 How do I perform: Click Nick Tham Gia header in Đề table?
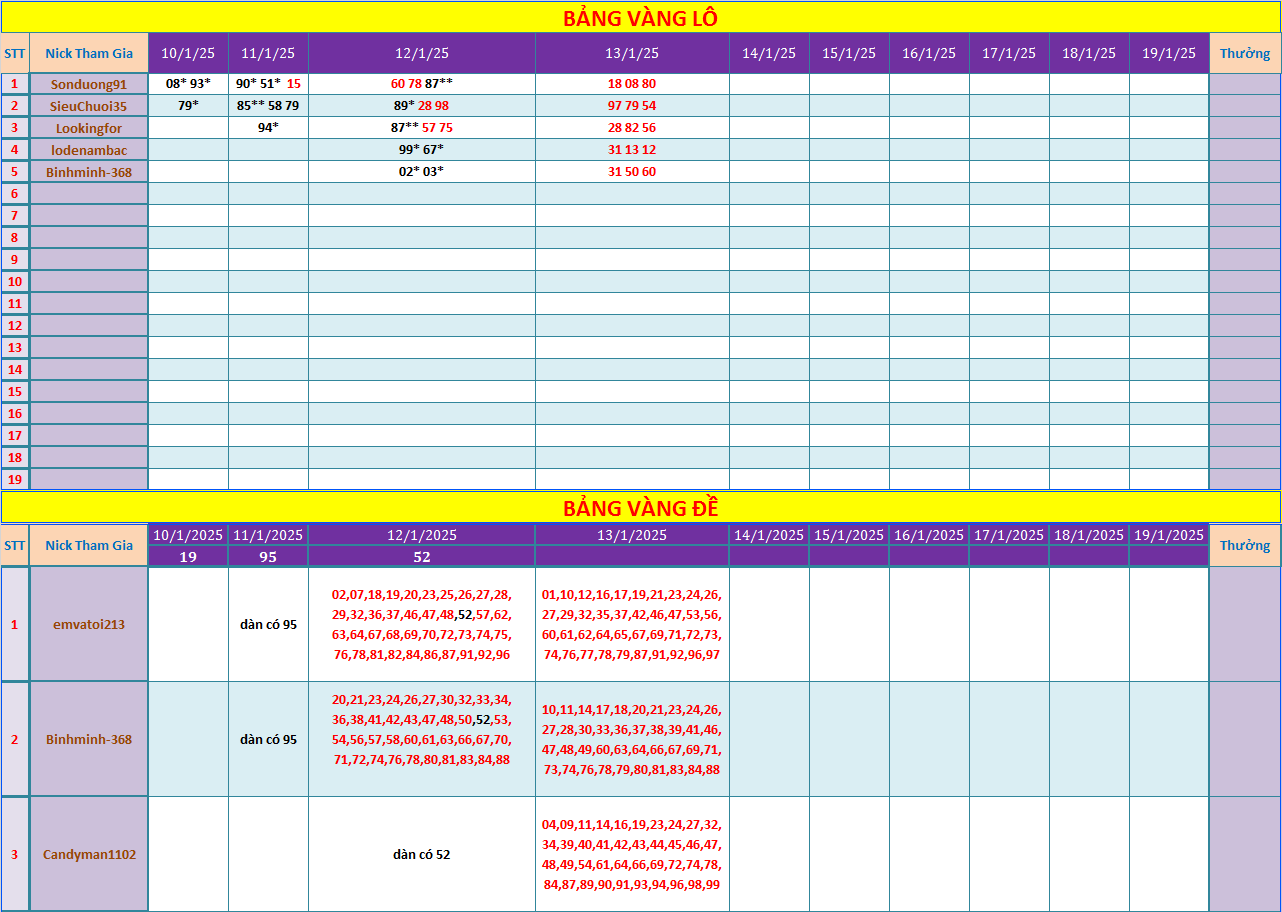pos(89,545)
